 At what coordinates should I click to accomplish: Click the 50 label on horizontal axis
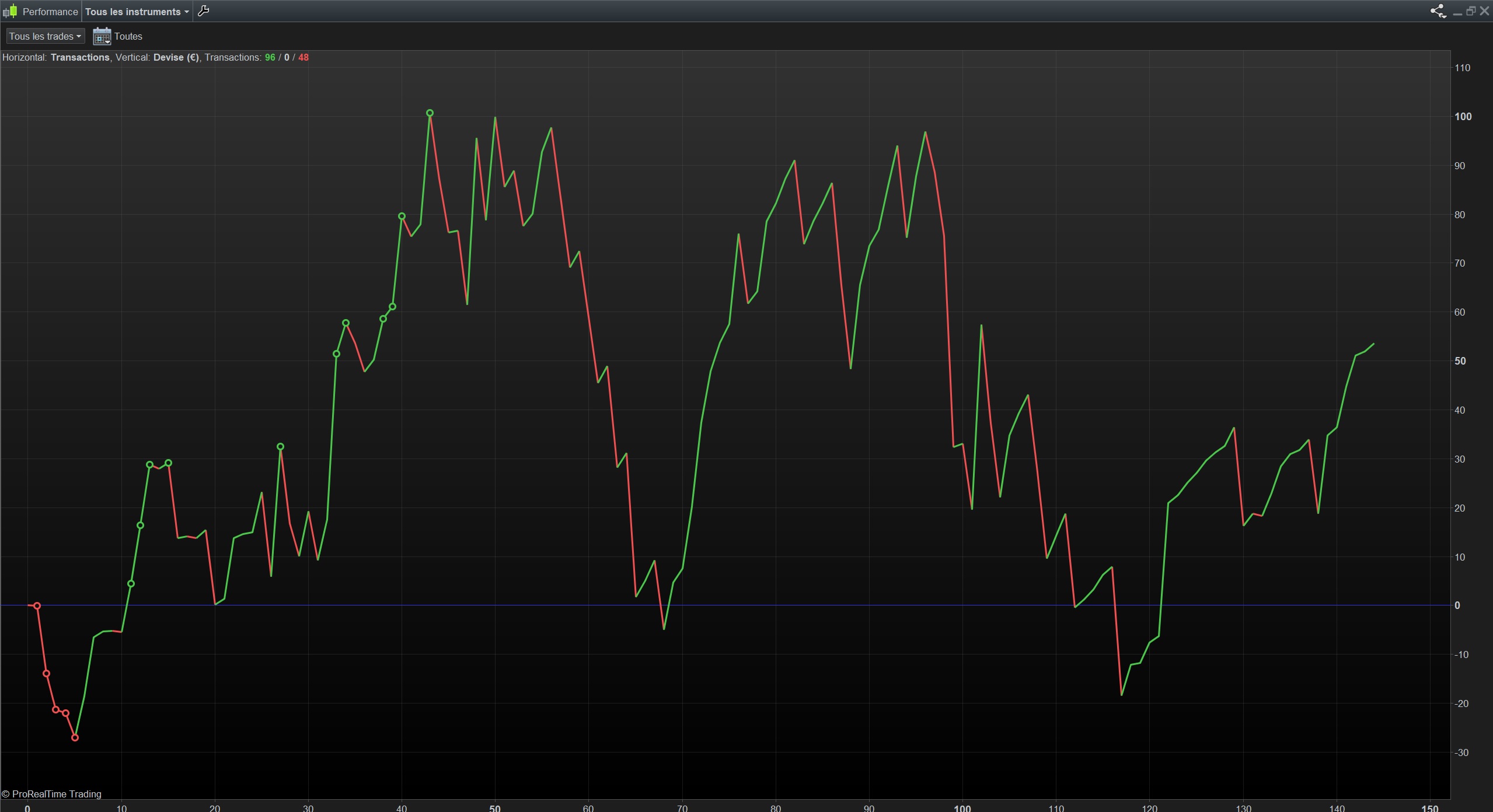[x=494, y=808]
